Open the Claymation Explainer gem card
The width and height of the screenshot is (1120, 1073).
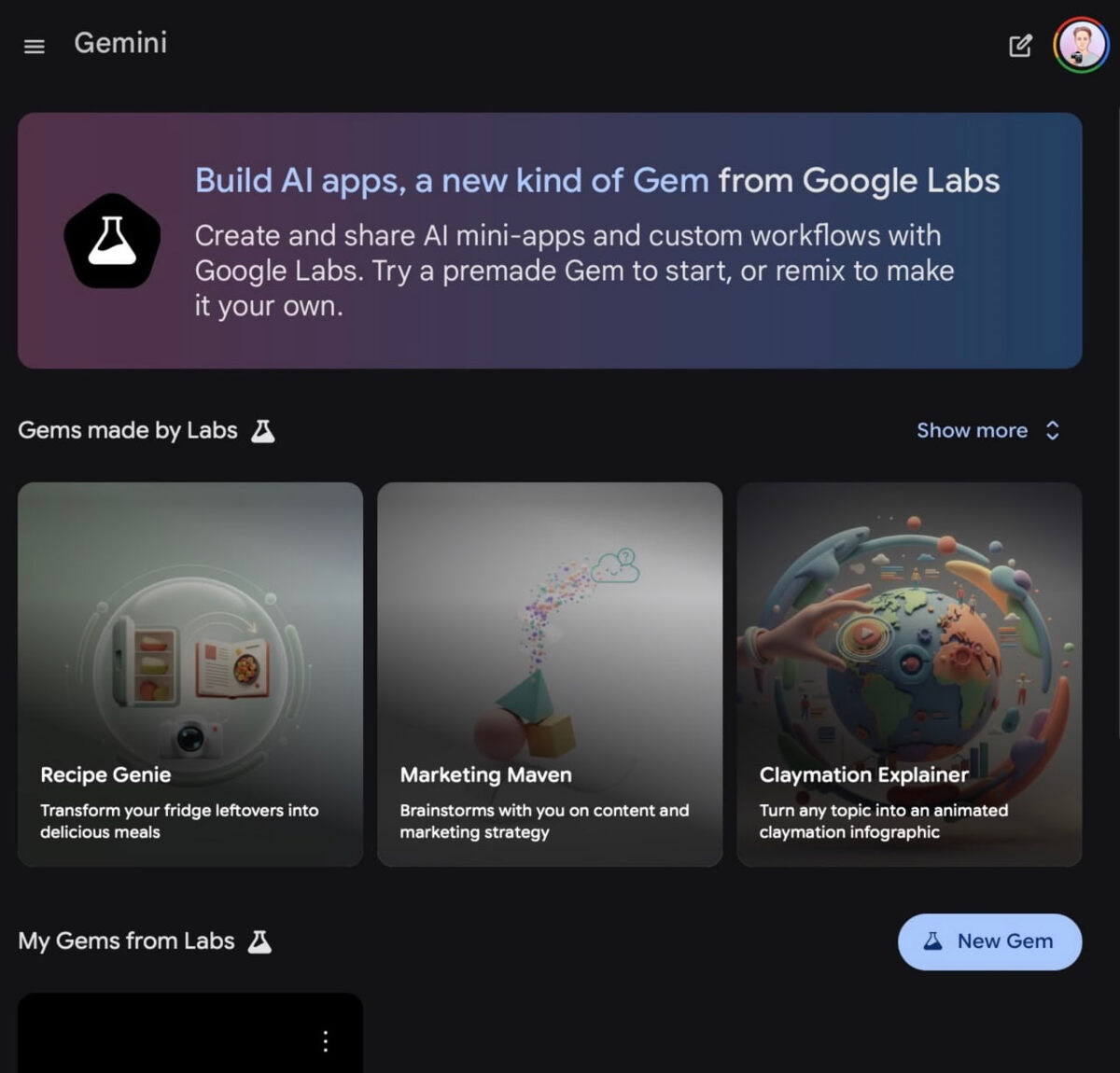click(x=909, y=674)
